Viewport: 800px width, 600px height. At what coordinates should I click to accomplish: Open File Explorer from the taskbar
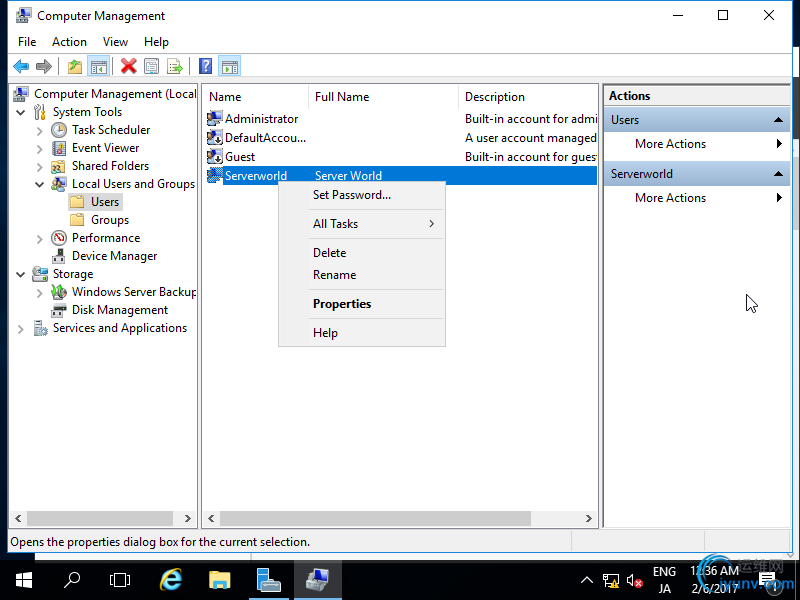tap(220, 580)
